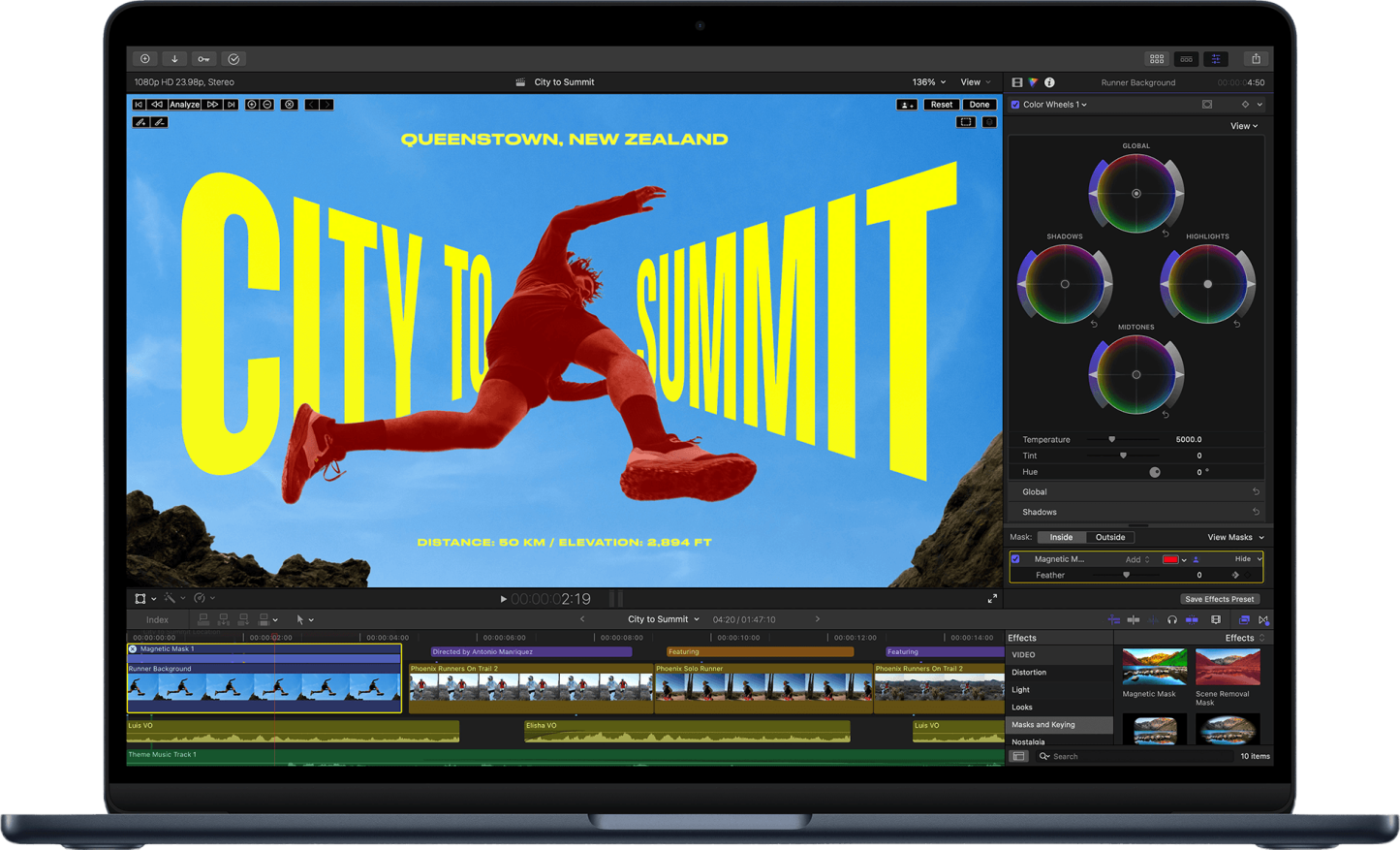Screen dimensions: 1400x850
Task: Toggle the inspector sliders icon
Action: point(1216,59)
